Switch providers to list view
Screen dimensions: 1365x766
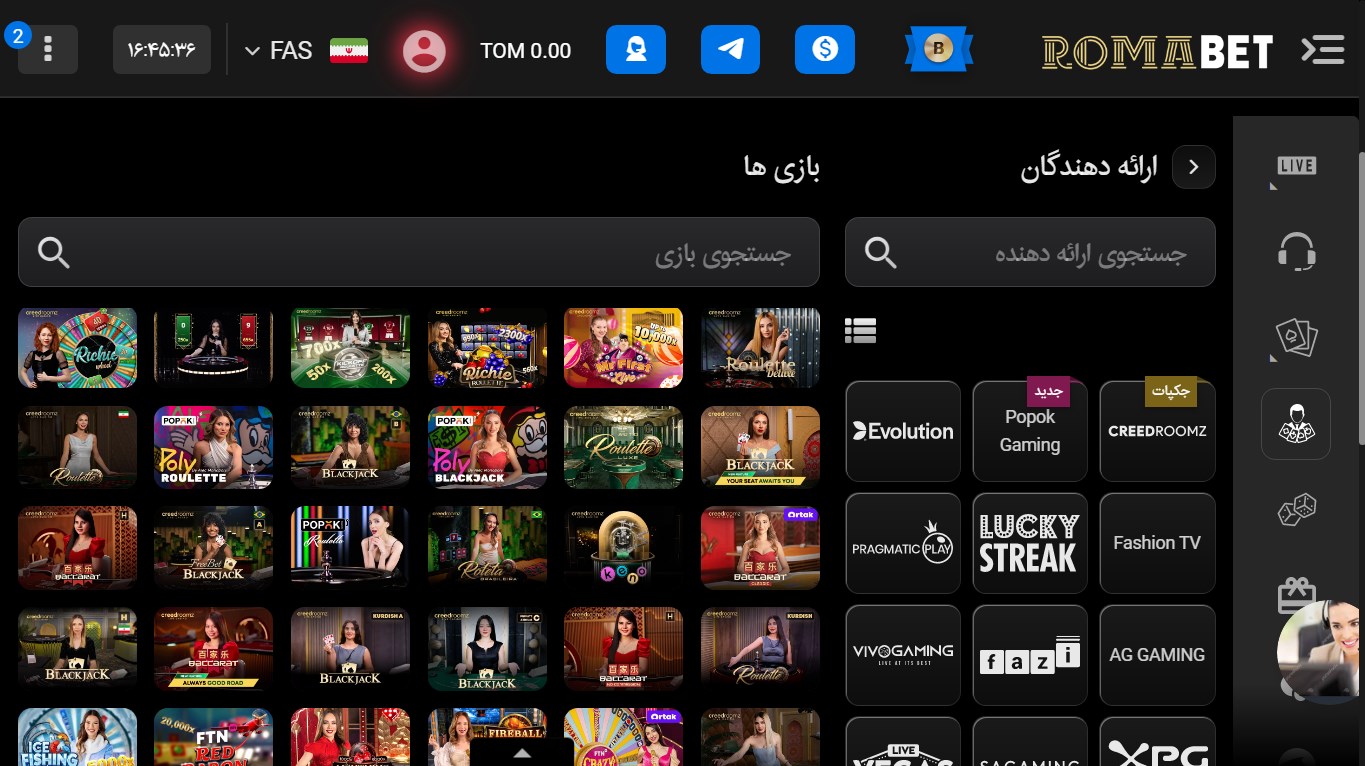point(860,330)
